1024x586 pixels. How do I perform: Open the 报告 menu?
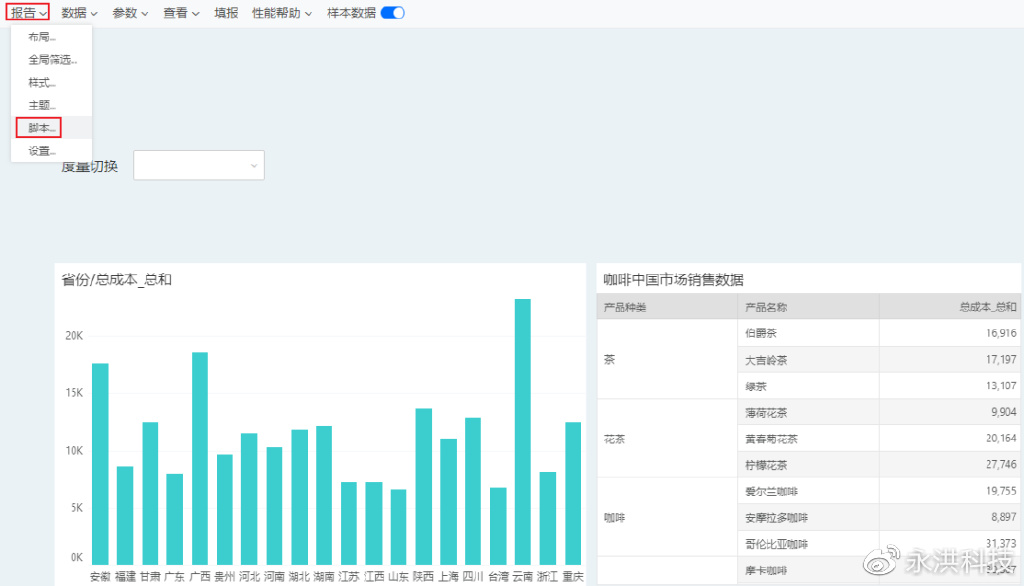coord(27,14)
